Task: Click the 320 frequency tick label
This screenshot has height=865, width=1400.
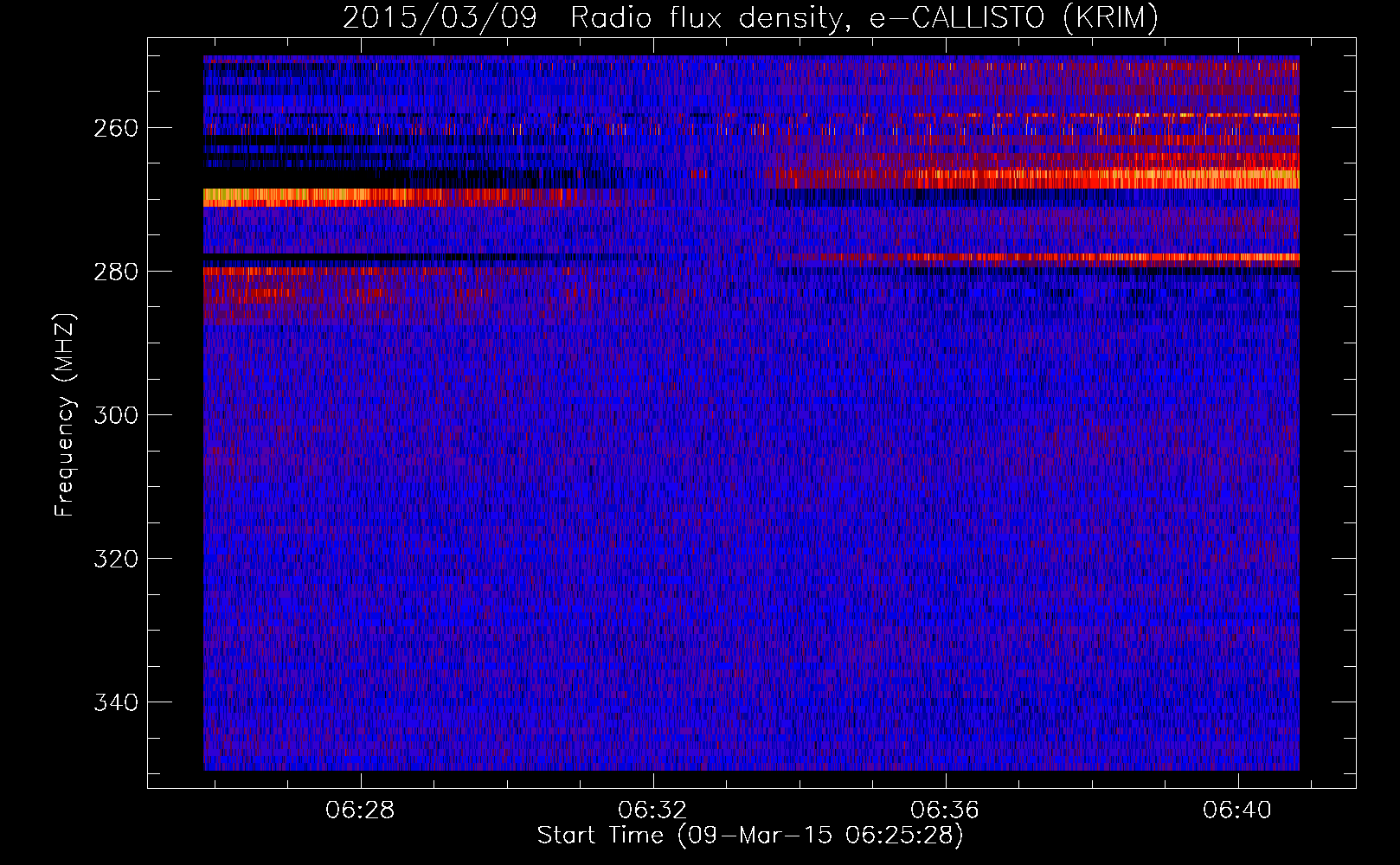Action: coord(116,559)
